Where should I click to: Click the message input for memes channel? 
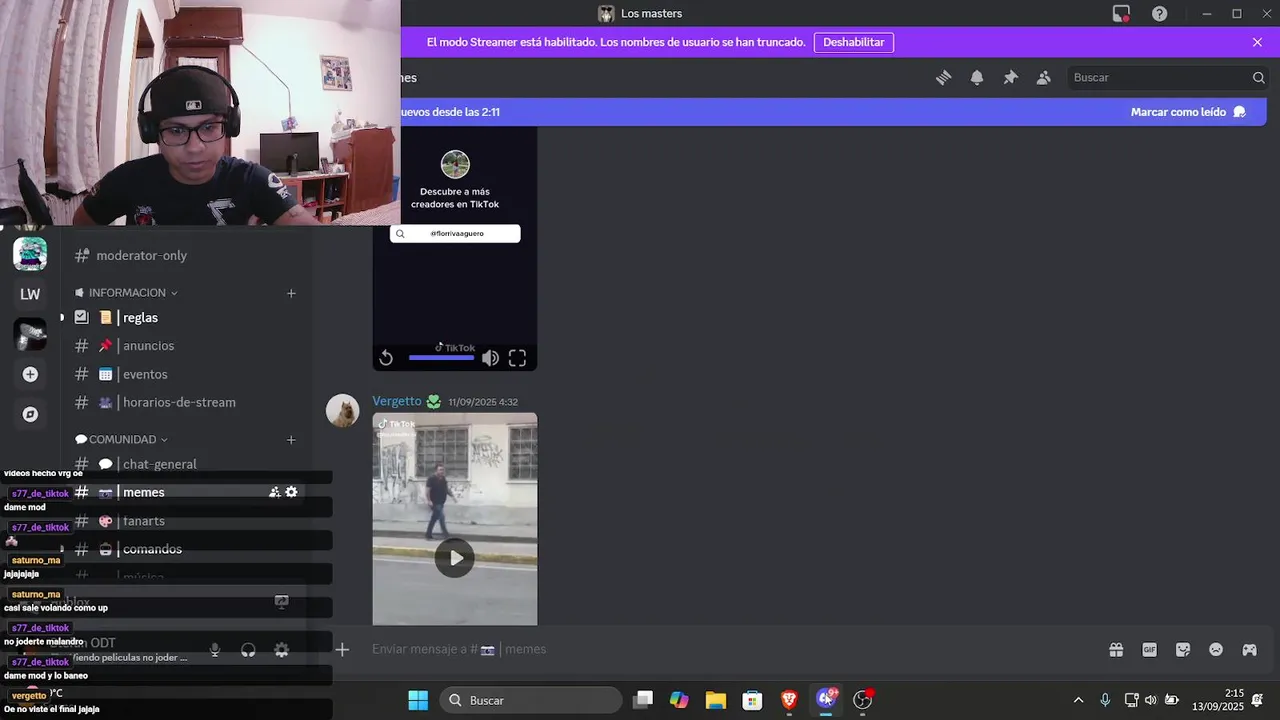pos(730,650)
